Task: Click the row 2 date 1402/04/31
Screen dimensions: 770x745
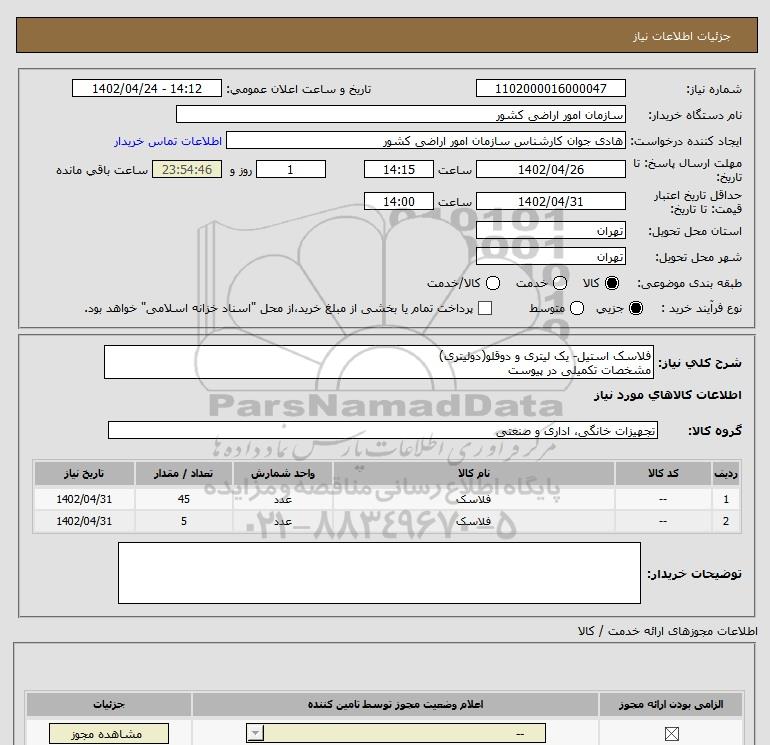Action: pyautogui.click(x=84, y=521)
